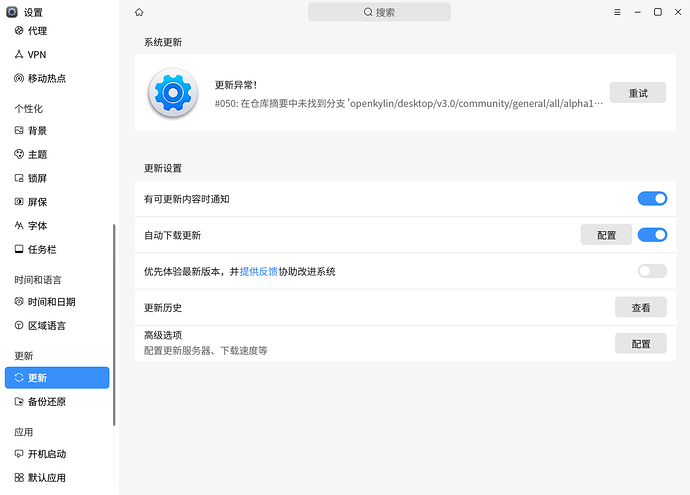Open 屏保 settings
690x495 pixels.
[57, 202]
